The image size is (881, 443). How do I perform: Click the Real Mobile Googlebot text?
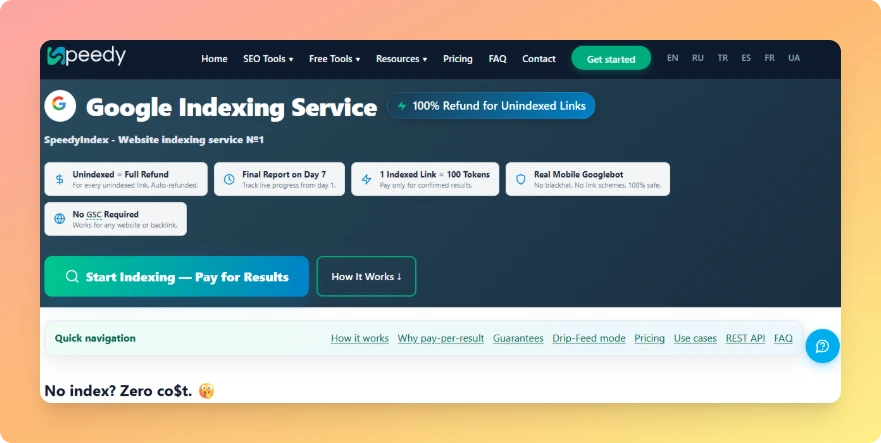point(579,174)
